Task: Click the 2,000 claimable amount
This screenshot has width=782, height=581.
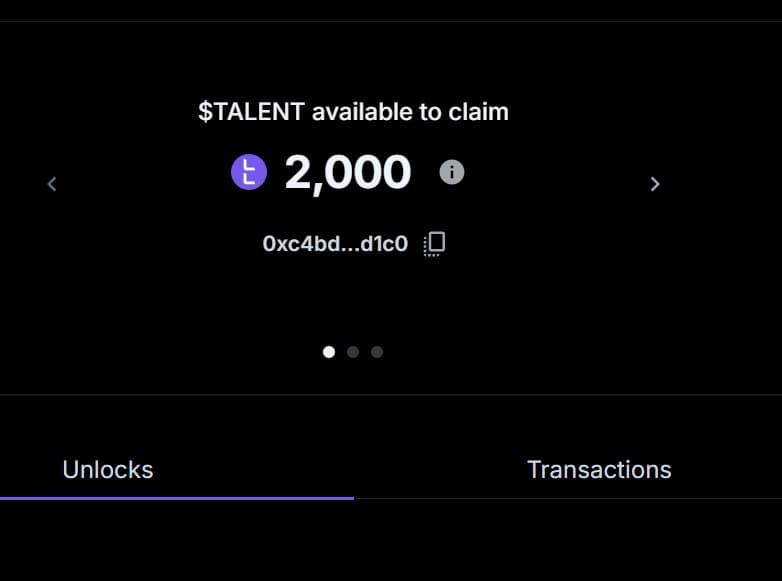Action: pos(348,173)
